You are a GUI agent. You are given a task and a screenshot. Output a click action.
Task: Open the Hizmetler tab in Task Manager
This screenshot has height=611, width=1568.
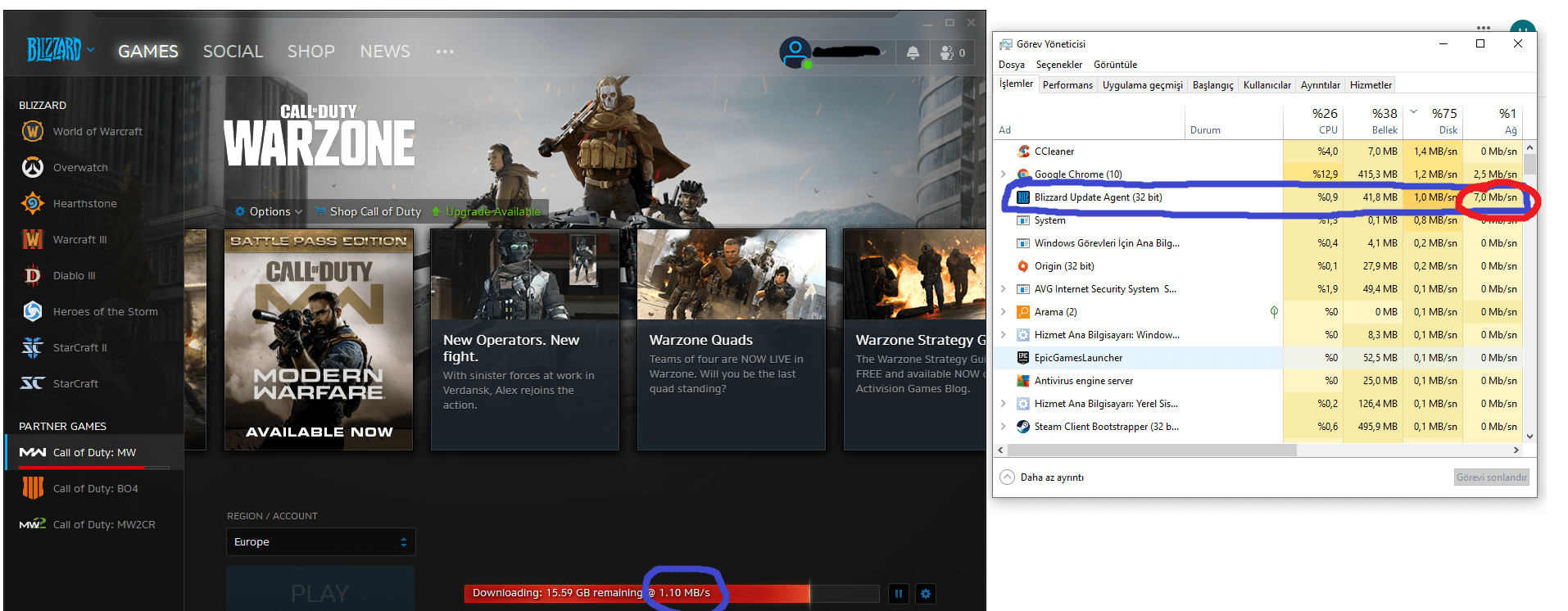click(x=1371, y=85)
